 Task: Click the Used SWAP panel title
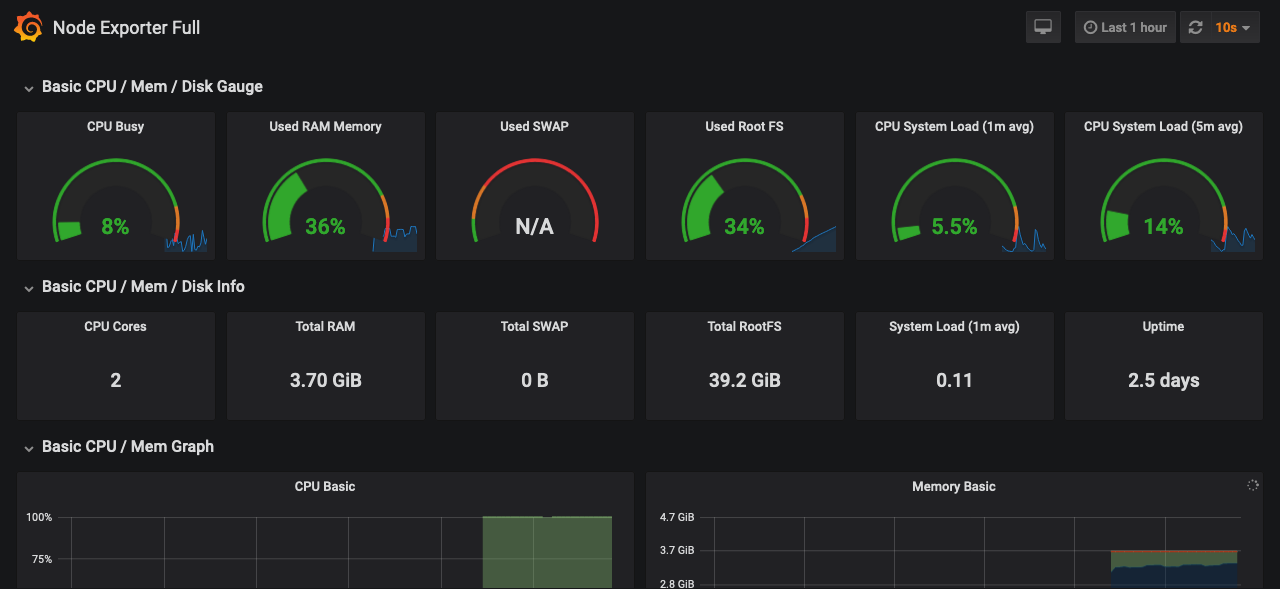point(534,127)
